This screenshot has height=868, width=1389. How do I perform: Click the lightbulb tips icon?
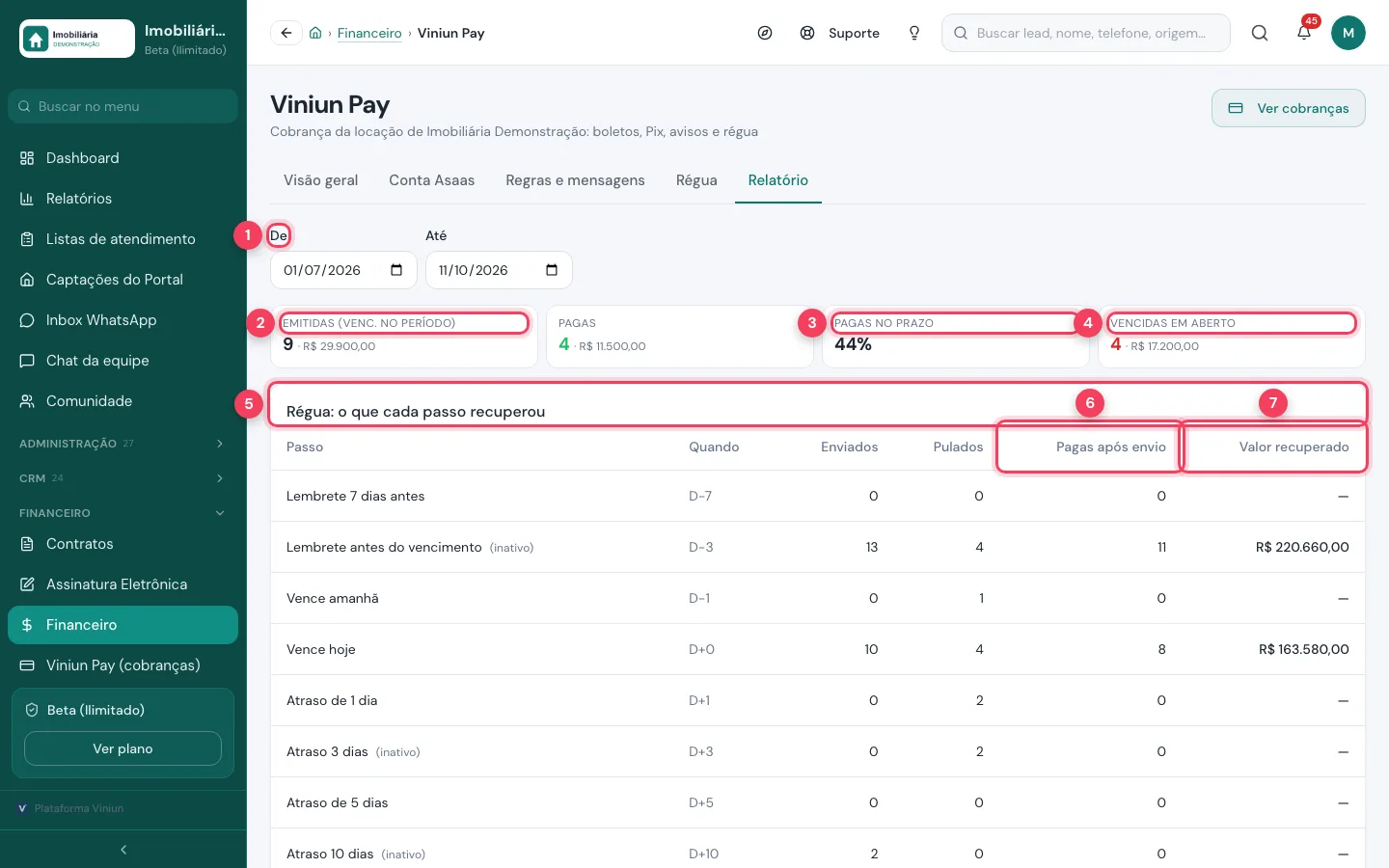[x=914, y=33]
